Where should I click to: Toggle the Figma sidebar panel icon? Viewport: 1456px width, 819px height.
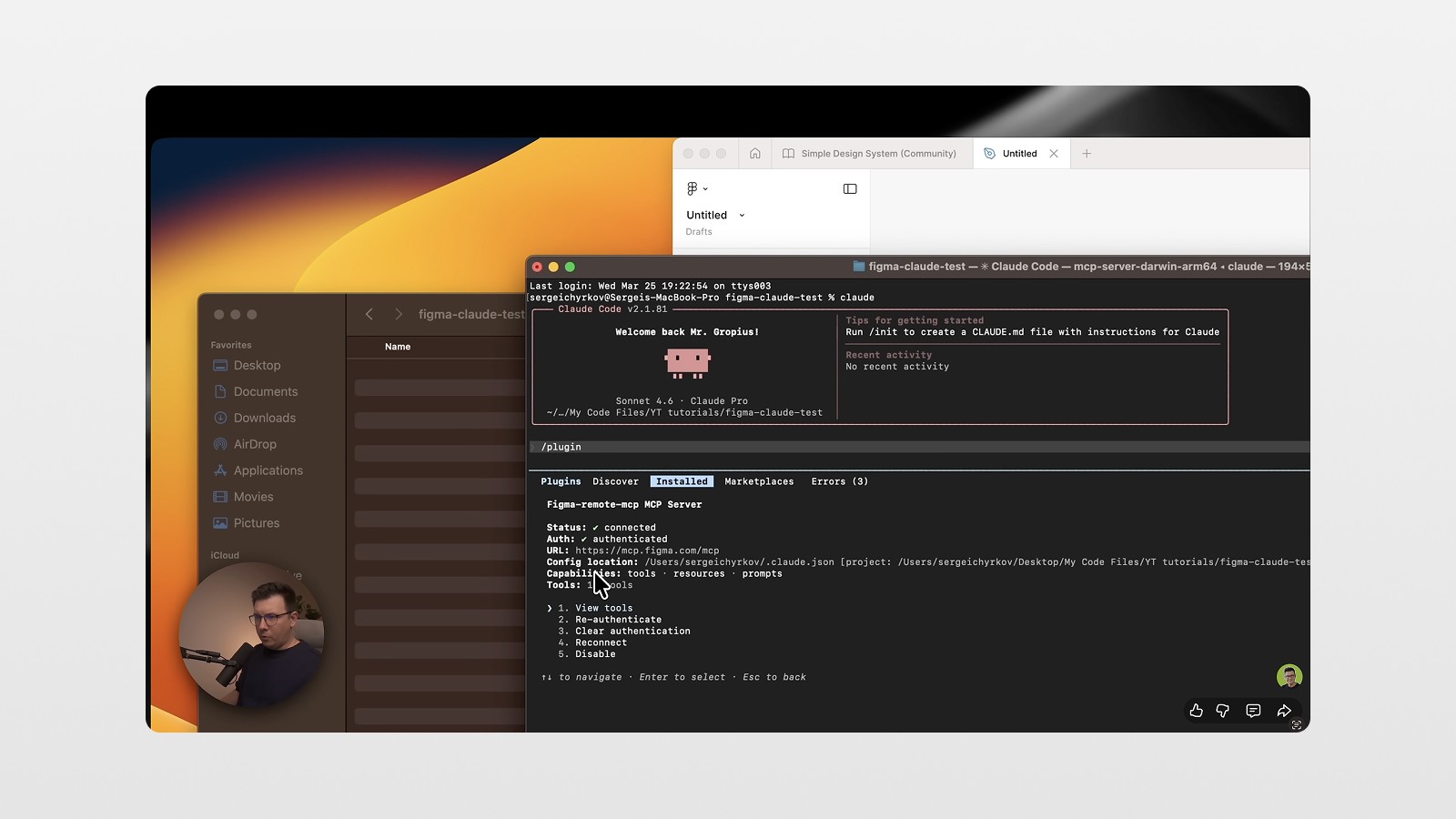click(x=850, y=188)
